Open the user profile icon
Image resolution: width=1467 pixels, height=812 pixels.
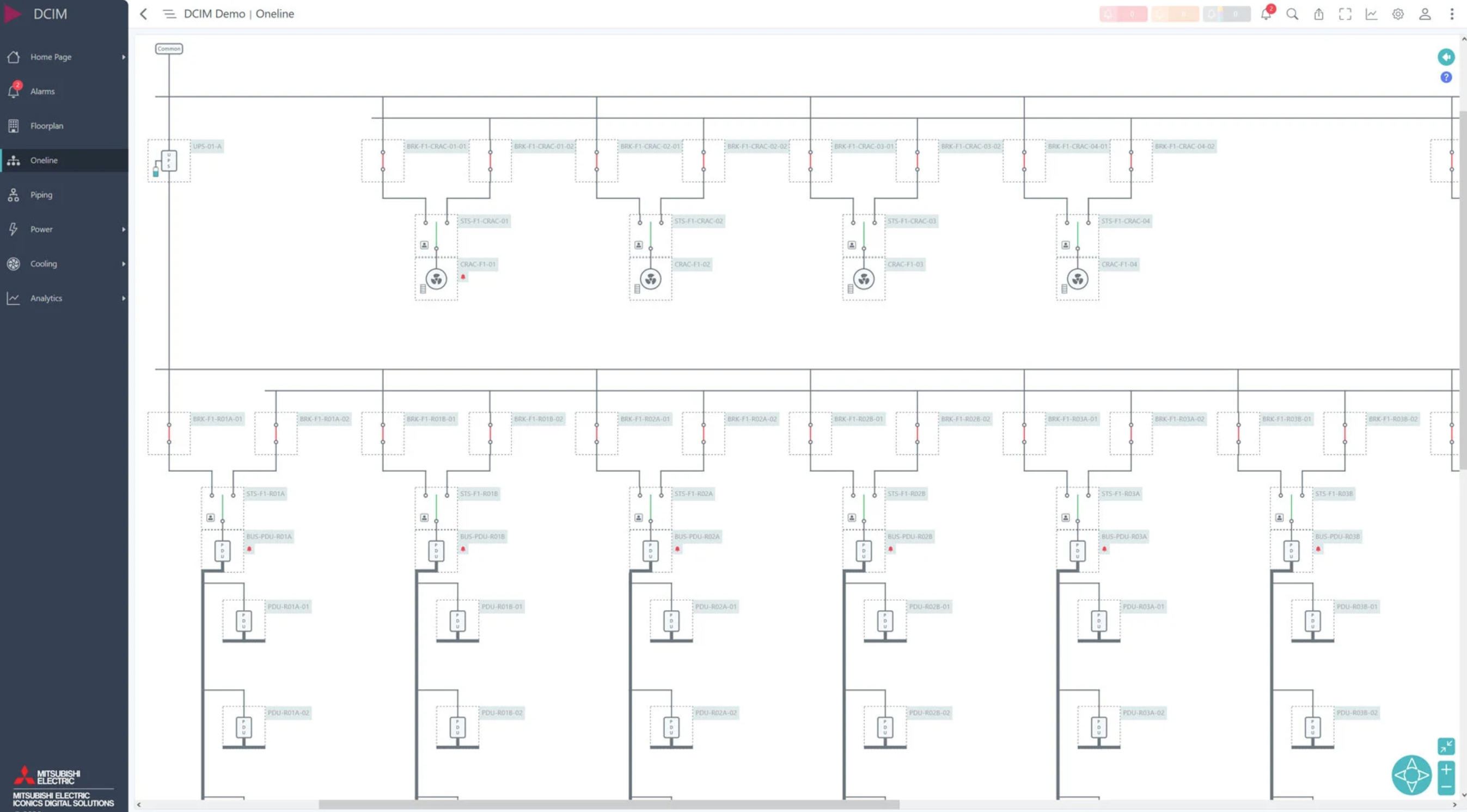(1425, 14)
